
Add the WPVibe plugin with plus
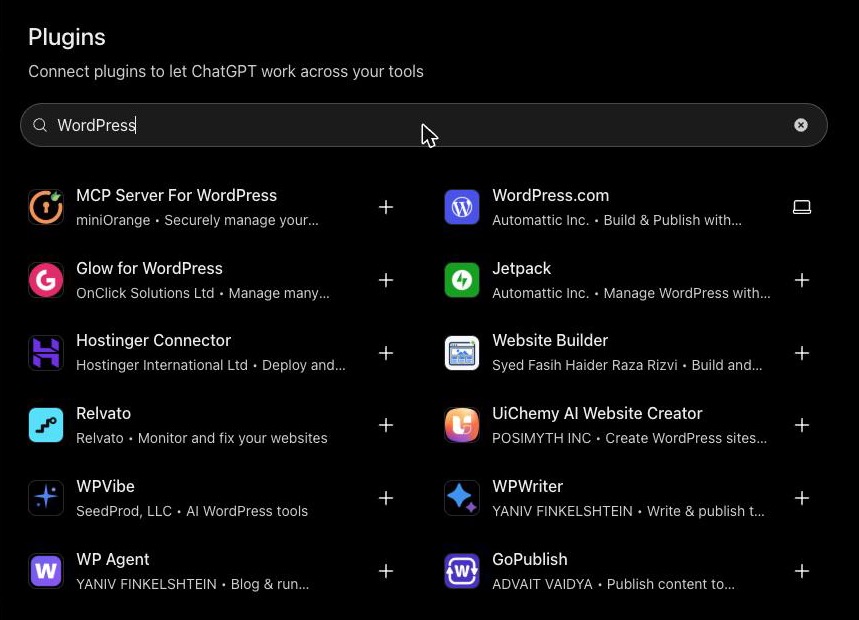pos(386,498)
